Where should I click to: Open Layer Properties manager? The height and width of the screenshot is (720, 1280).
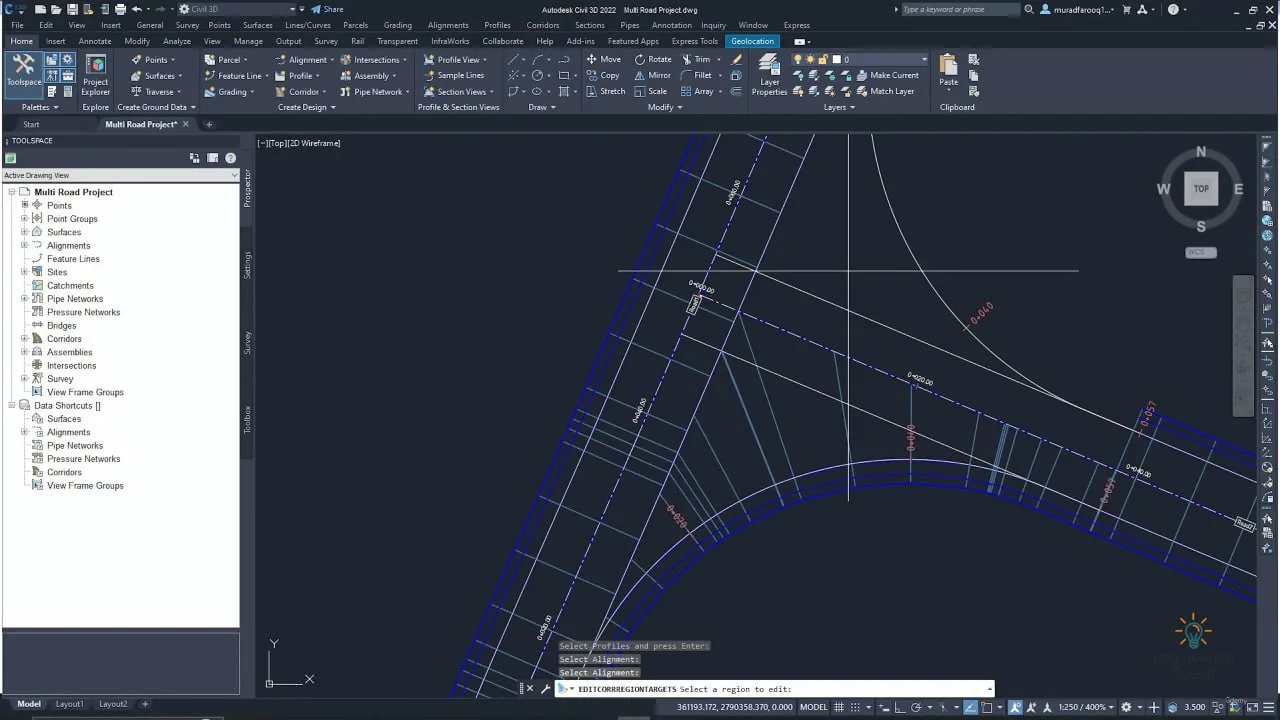769,75
